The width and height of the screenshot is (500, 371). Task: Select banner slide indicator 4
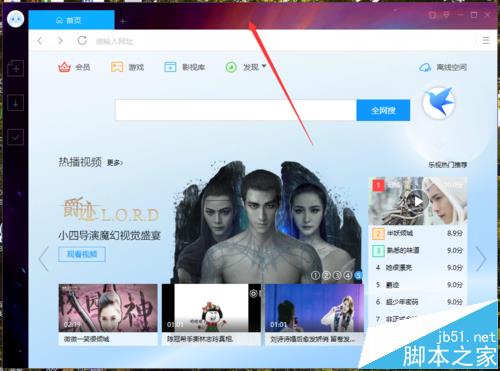[x=348, y=275]
